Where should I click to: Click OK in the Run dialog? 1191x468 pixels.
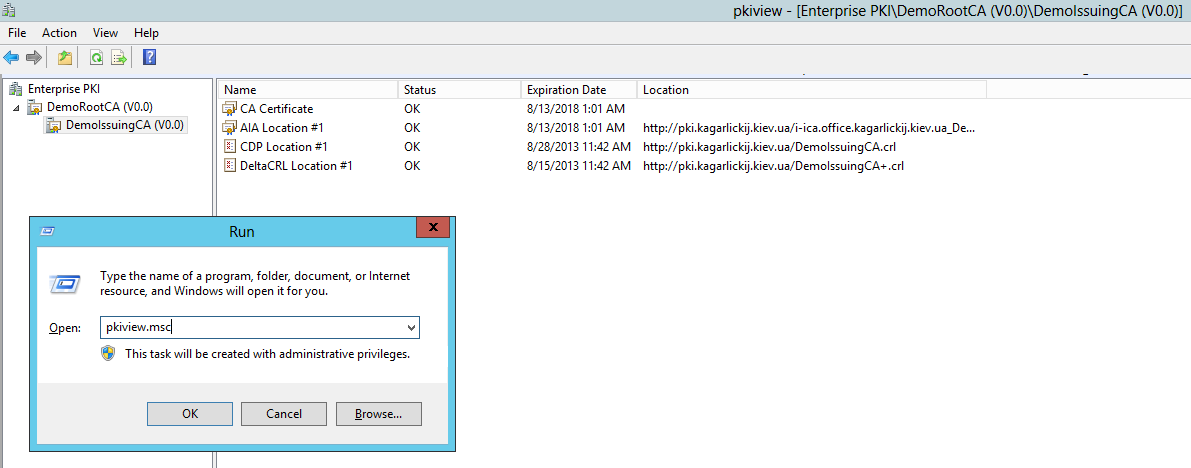pos(190,414)
